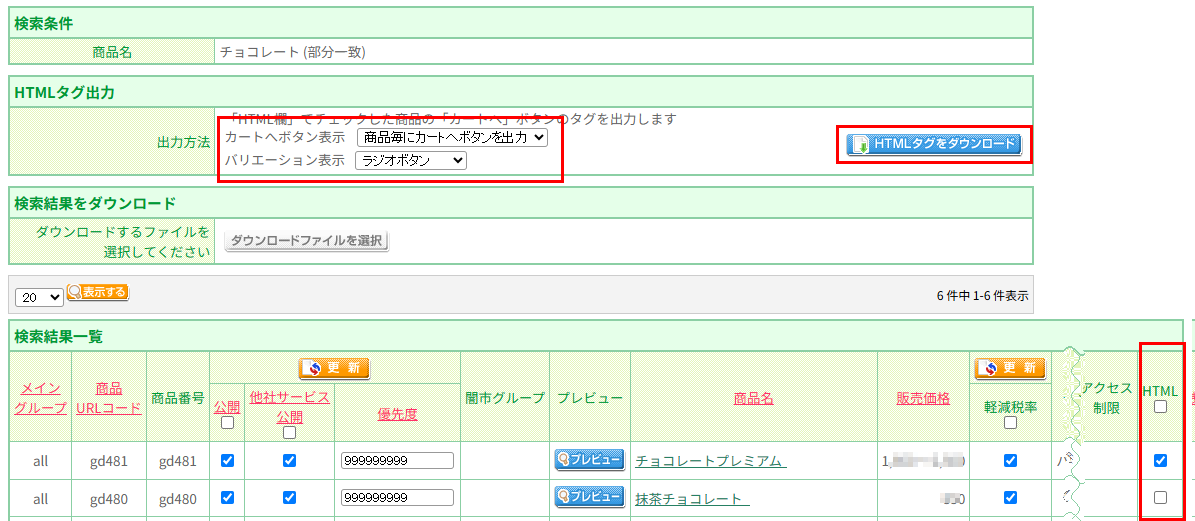Click the 優先度 field in gd480 row

[397, 497]
